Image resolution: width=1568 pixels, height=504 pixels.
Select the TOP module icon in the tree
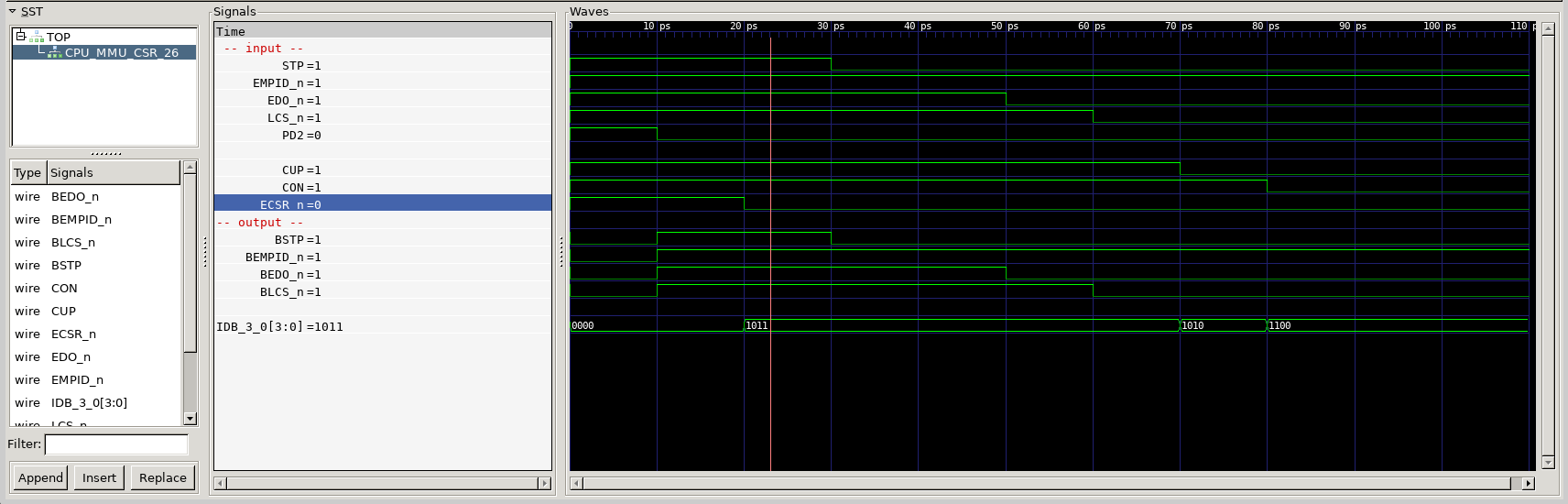point(37,38)
